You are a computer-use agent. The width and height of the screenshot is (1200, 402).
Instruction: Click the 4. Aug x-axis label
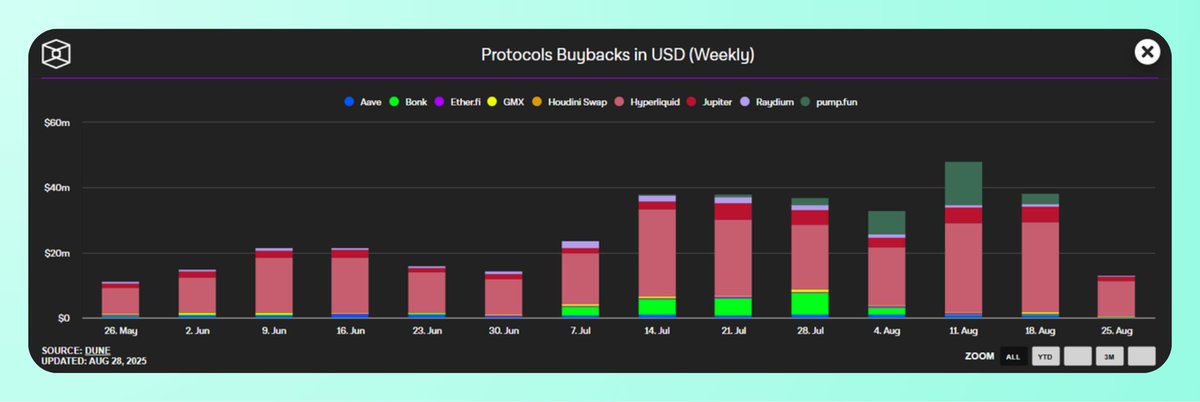point(886,332)
